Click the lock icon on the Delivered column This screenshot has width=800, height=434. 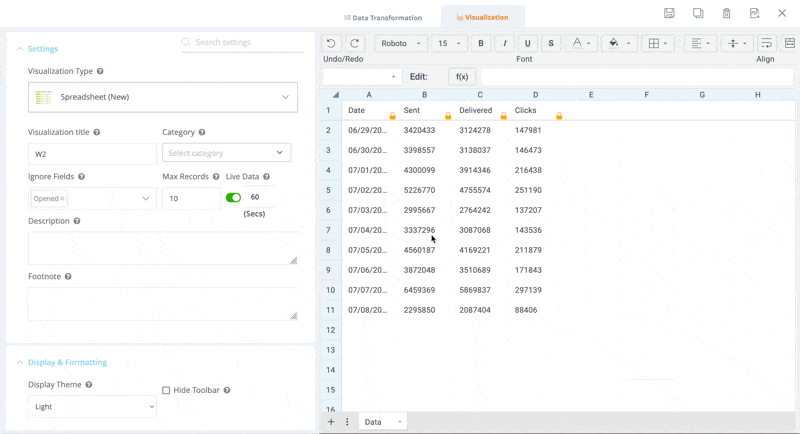pos(504,116)
